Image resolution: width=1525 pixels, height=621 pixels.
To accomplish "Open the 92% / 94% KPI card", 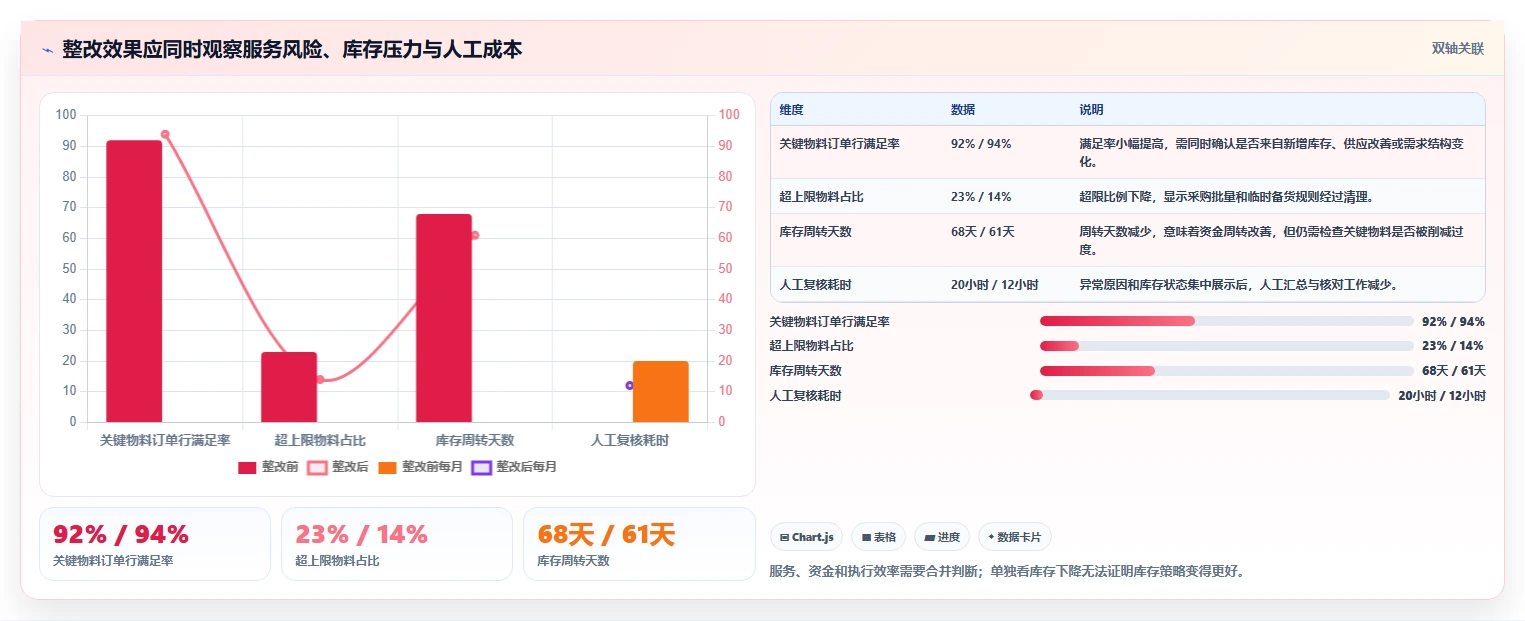I will (155, 544).
